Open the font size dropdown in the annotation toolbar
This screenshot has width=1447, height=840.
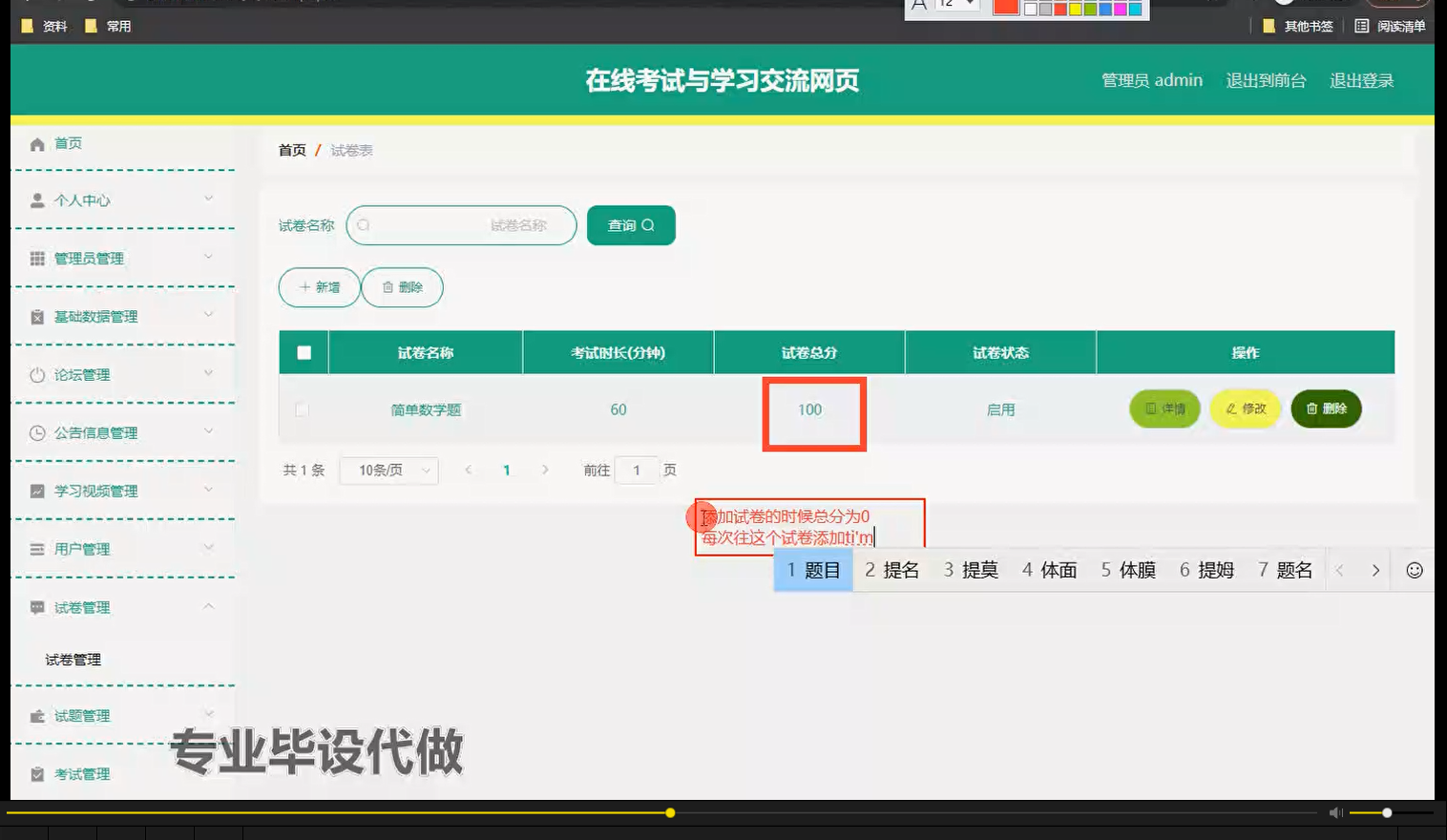pyautogui.click(x=955, y=7)
